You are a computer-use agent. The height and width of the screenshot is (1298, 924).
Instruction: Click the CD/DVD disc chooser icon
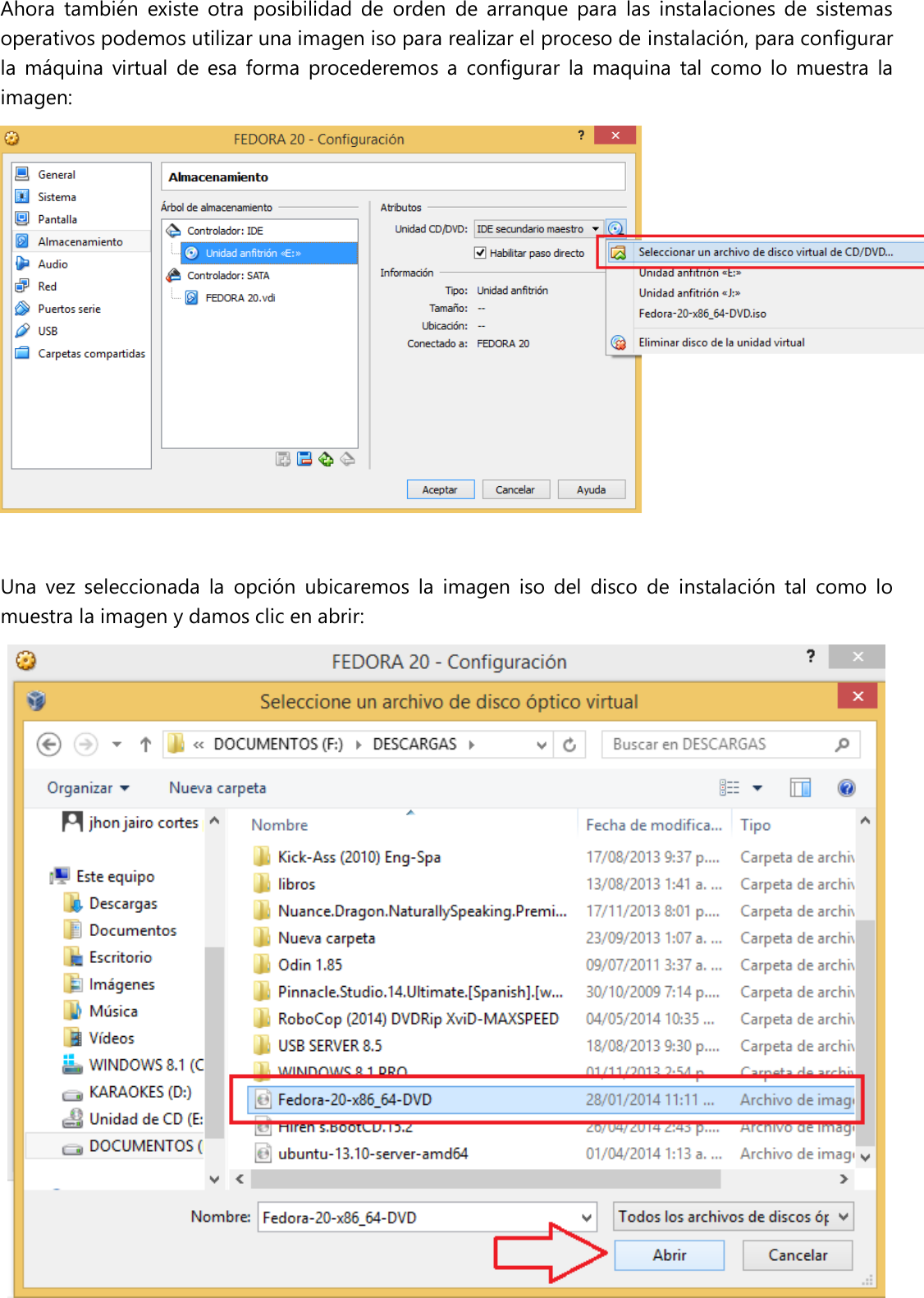615,229
